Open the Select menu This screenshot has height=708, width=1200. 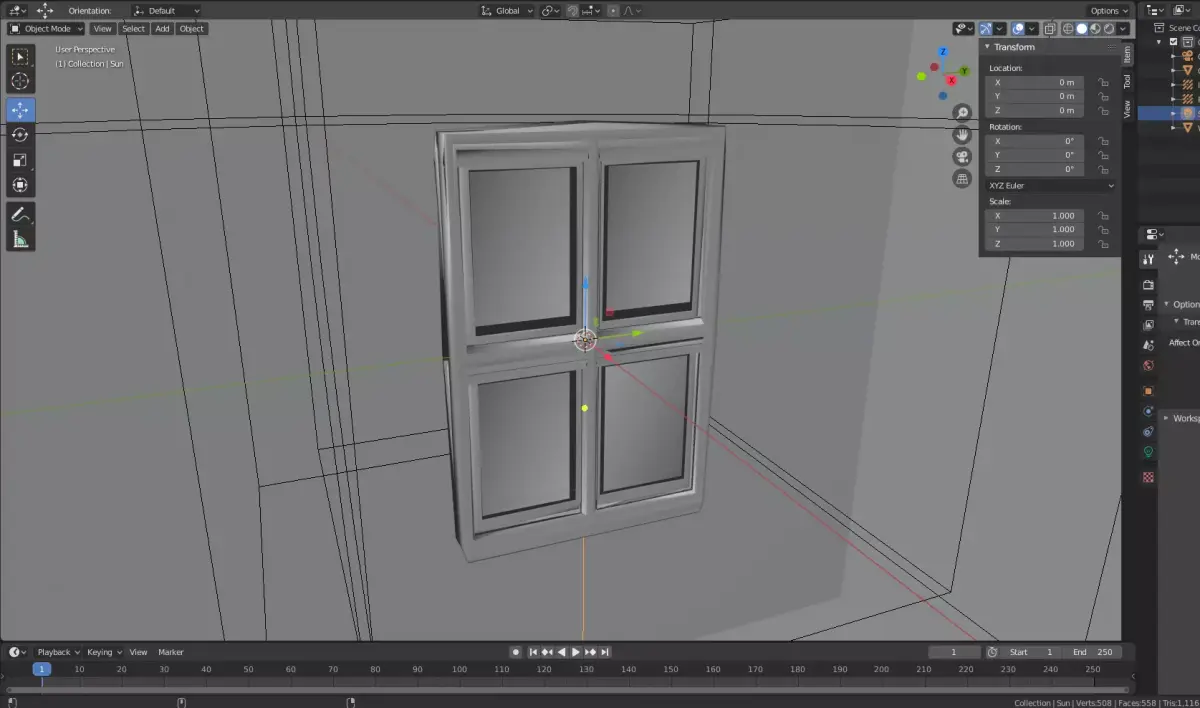pos(134,29)
